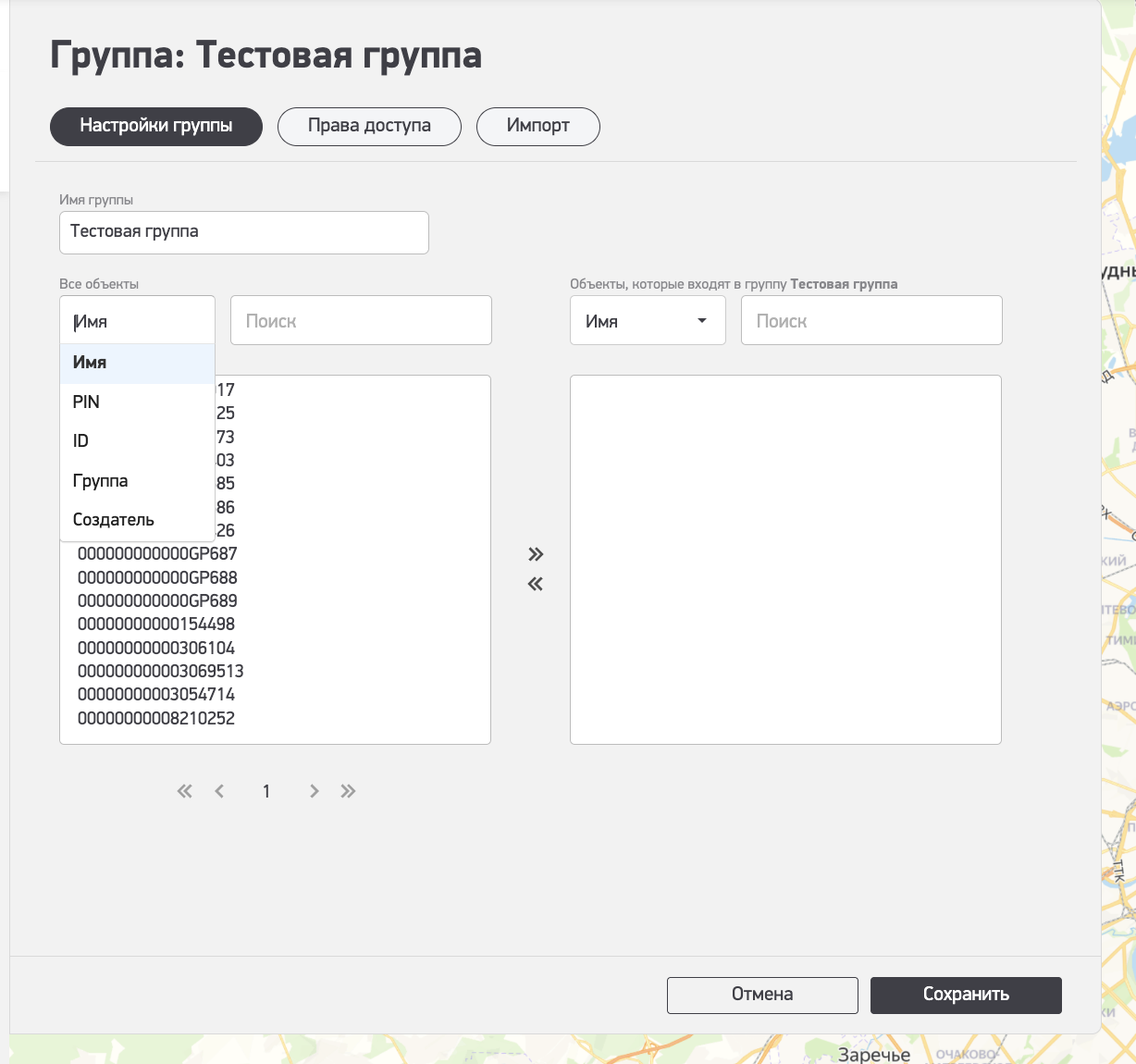This screenshot has height=1064, width=1136.
Task: Jump to last page of objects list
Action: point(348,791)
